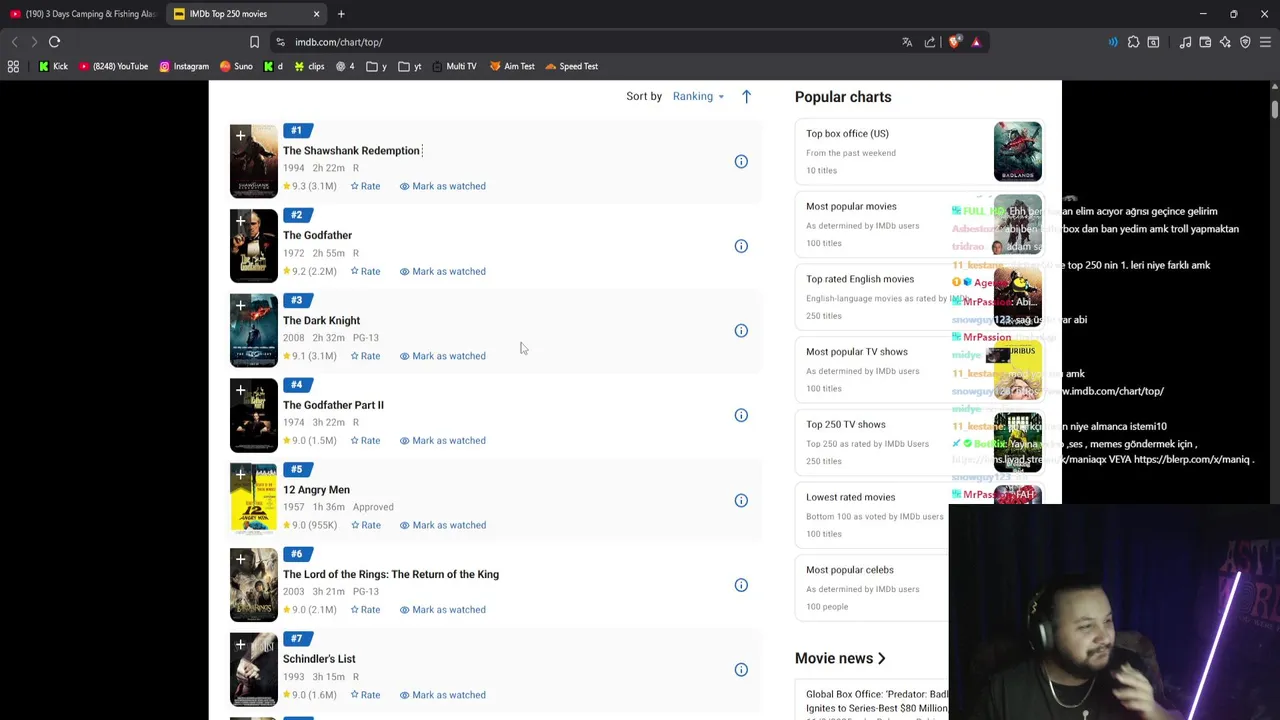Reverse the sort order arrow

pyautogui.click(x=746, y=96)
